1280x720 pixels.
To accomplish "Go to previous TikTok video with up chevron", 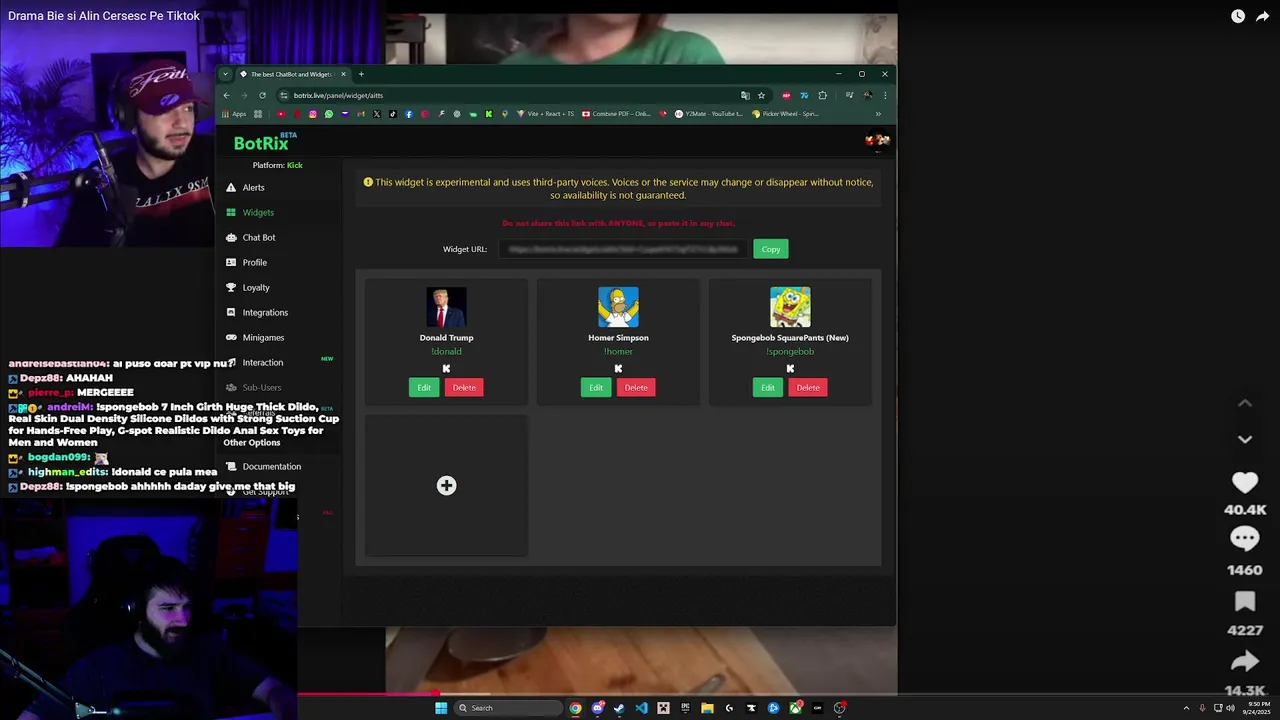I will [x=1245, y=403].
